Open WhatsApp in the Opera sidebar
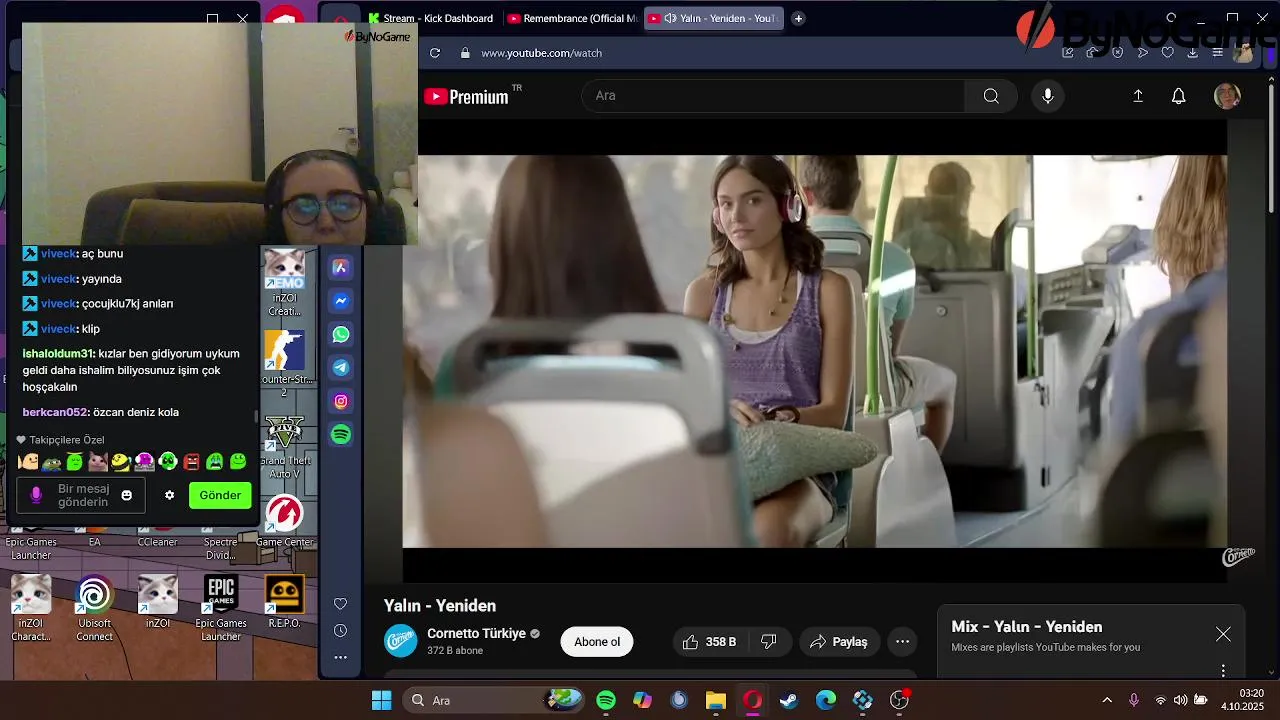Screen dimensions: 1280x720 [x=341, y=334]
